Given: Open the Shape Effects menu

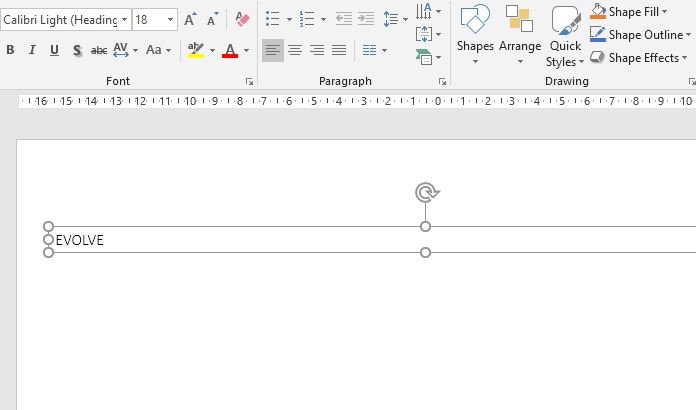Looking at the screenshot, I should (x=642, y=58).
